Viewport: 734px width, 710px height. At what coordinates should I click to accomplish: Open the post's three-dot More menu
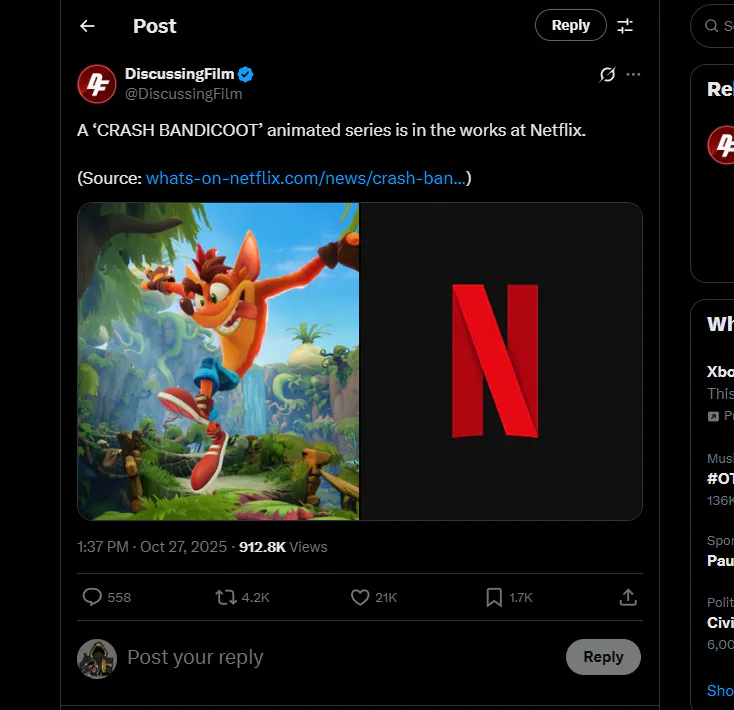click(633, 75)
